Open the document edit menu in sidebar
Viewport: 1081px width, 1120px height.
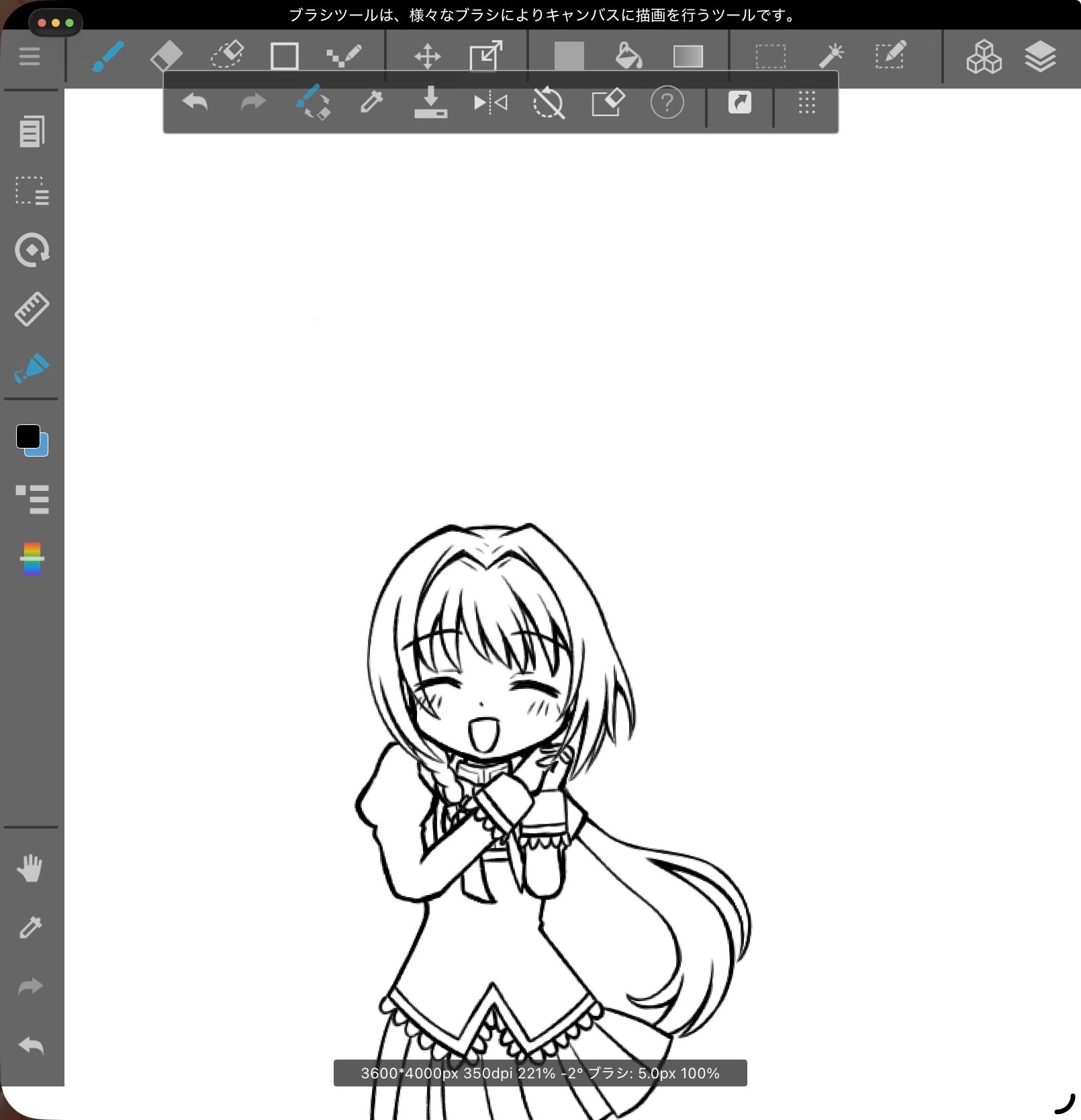[x=32, y=132]
